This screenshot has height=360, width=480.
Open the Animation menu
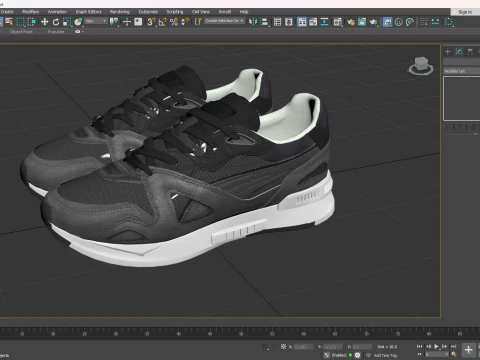[x=57, y=12]
